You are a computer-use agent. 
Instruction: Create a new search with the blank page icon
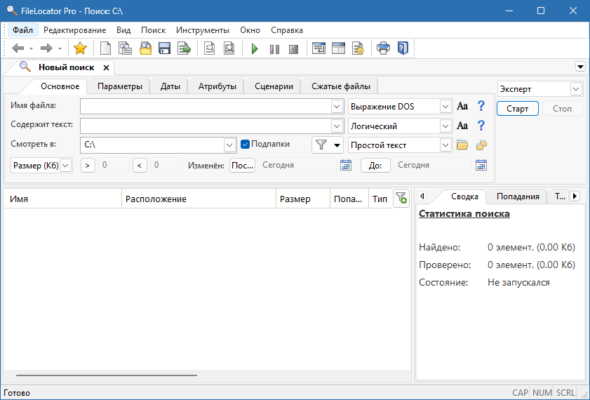coord(105,48)
